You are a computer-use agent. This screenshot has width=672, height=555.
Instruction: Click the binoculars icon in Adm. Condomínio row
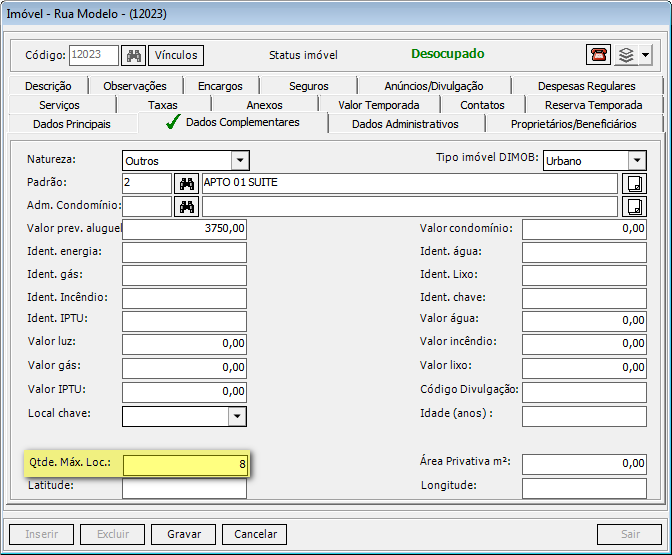click(x=186, y=207)
